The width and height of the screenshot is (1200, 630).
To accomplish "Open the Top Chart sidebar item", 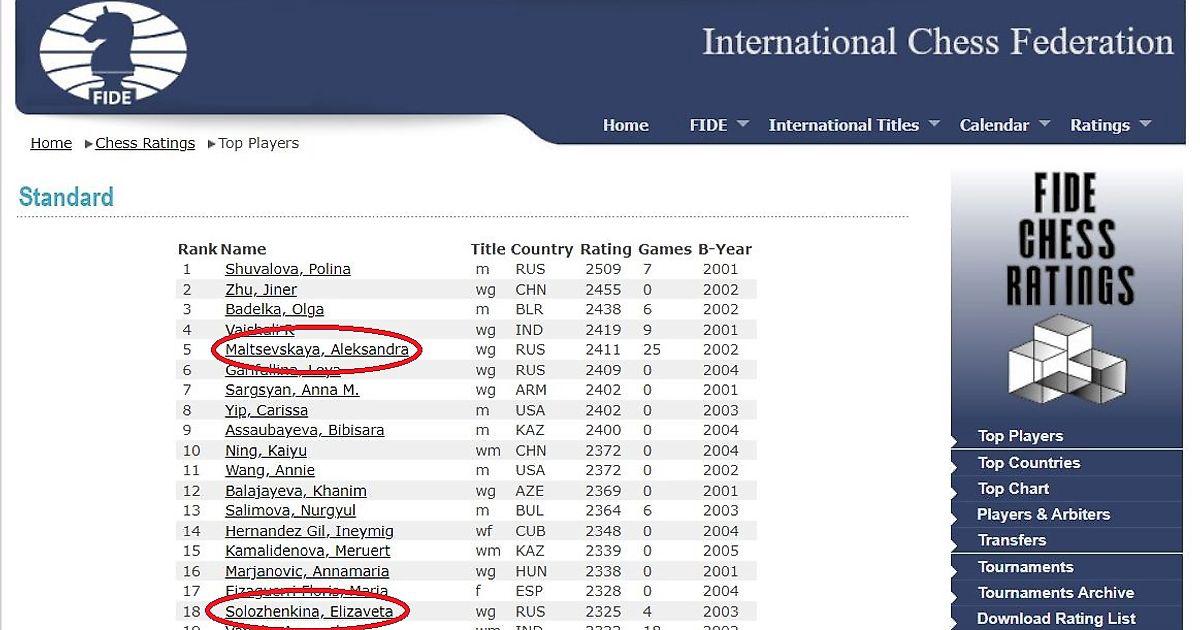I will point(1013,489).
